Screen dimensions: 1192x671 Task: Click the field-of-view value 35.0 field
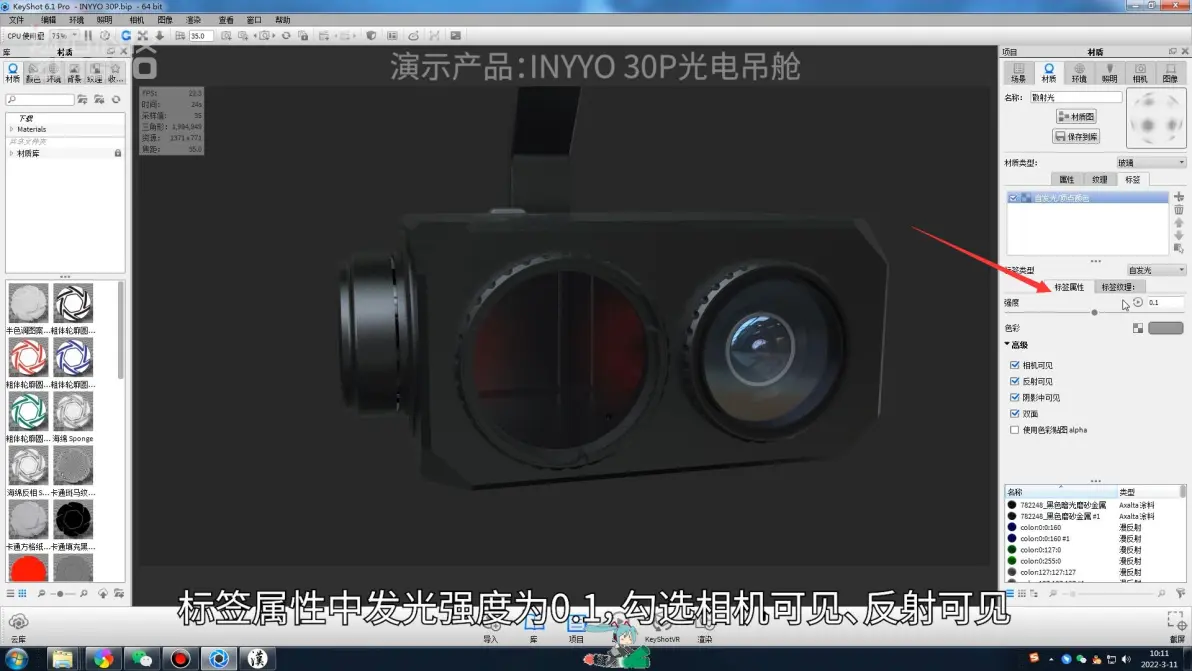[200, 36]
